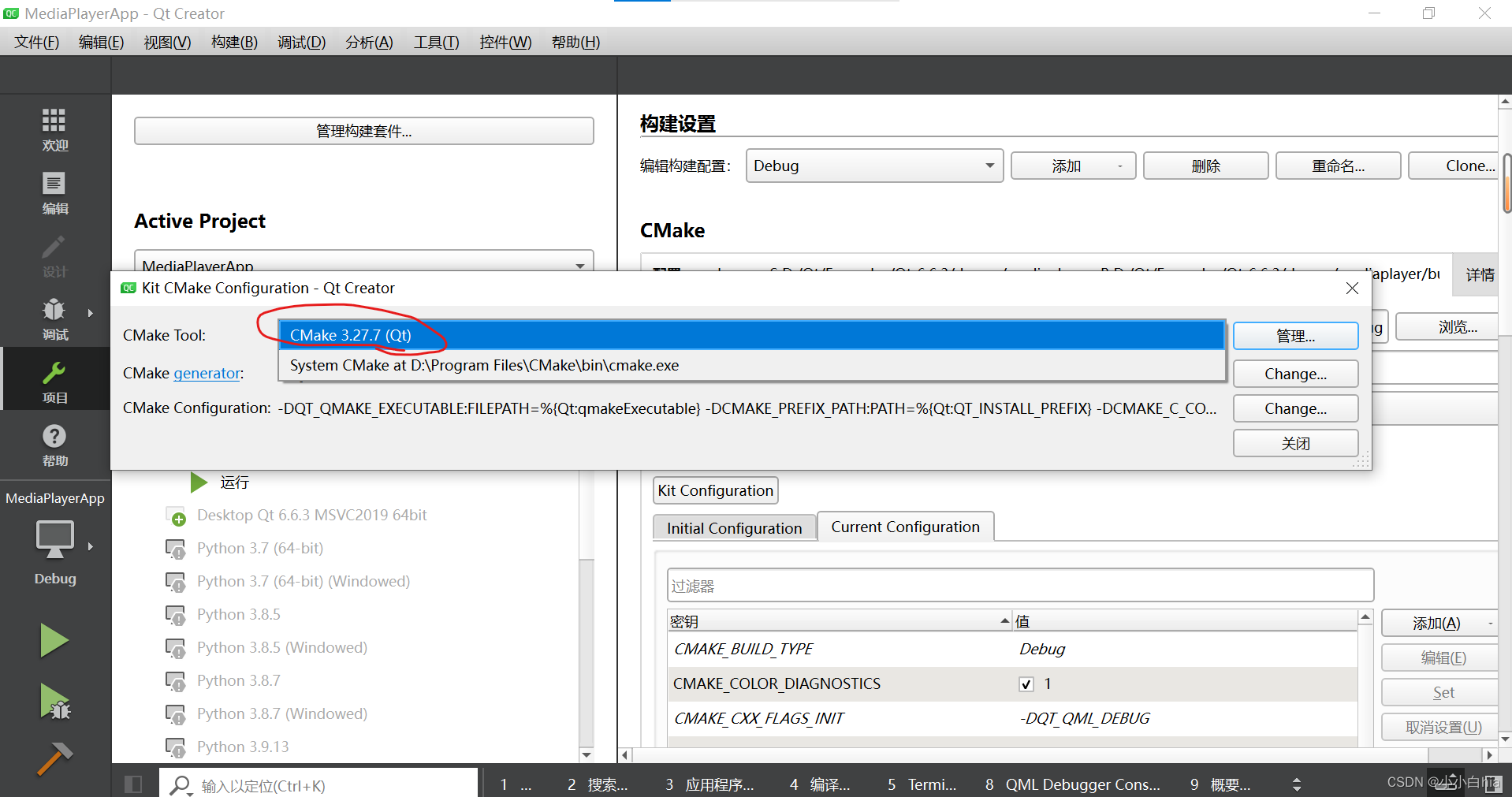
Task: Expand the 详情 details section
Action: pos(1479,274)
